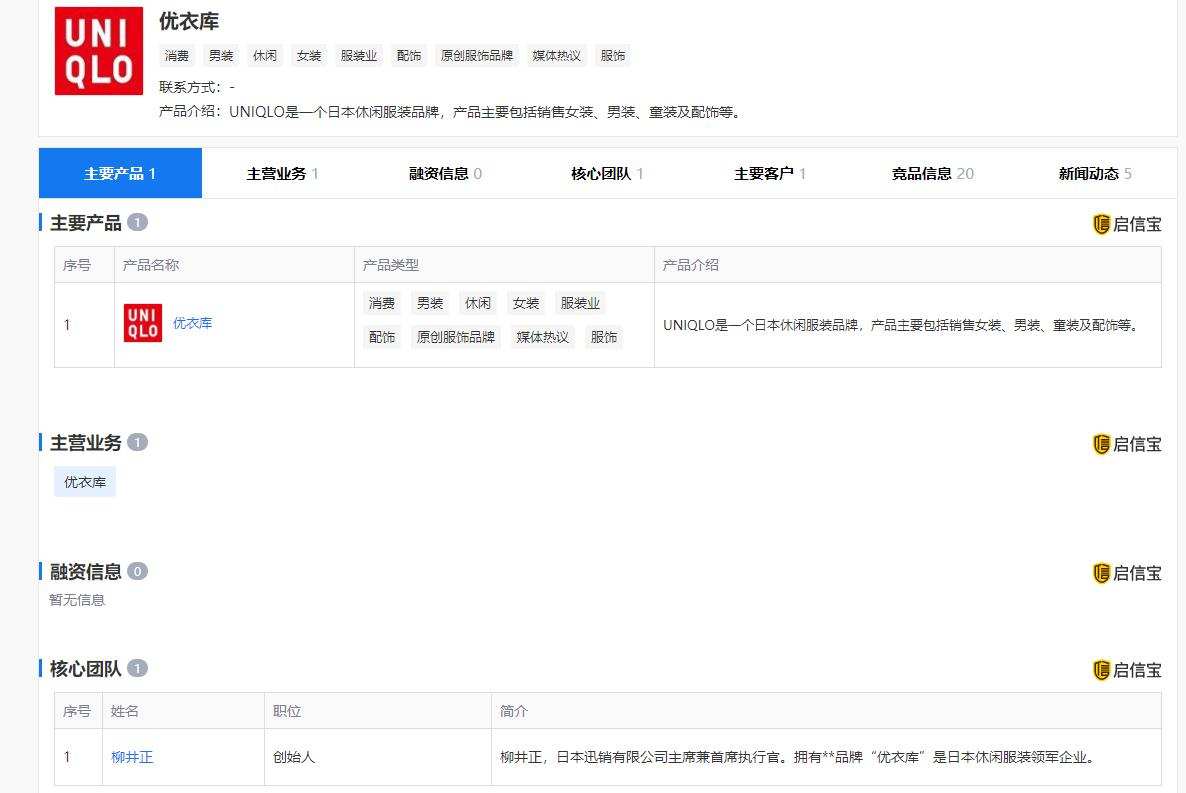This screenshot has width=1186, height=793.
Task: Click the small UNIQLO logo in product row
Action: pyautogui.click(x=143, y=323)
